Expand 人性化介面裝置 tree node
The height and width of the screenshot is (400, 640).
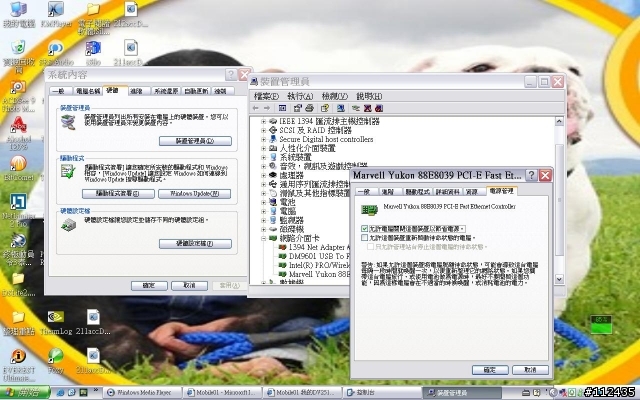[x=263, y=148]
